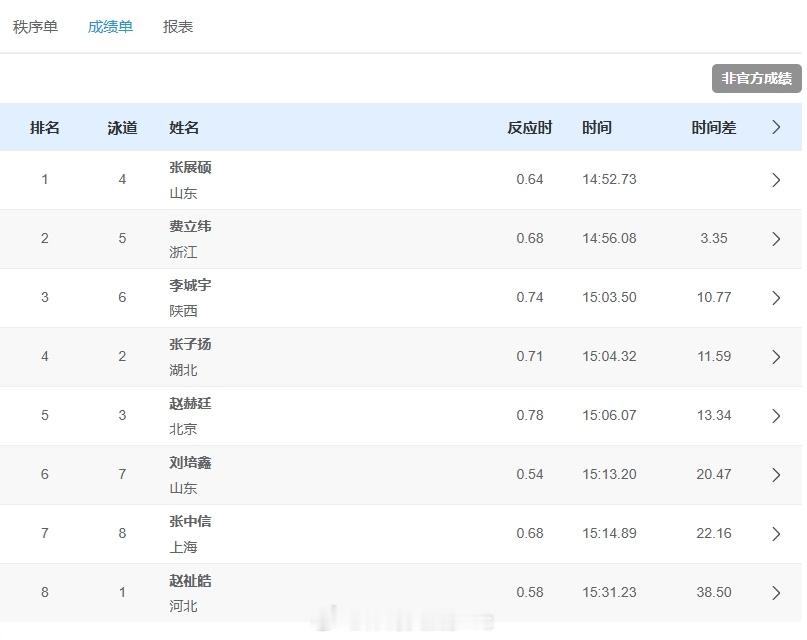
Task: Switch to the 秩序单 tab
Action: point(35,27)
